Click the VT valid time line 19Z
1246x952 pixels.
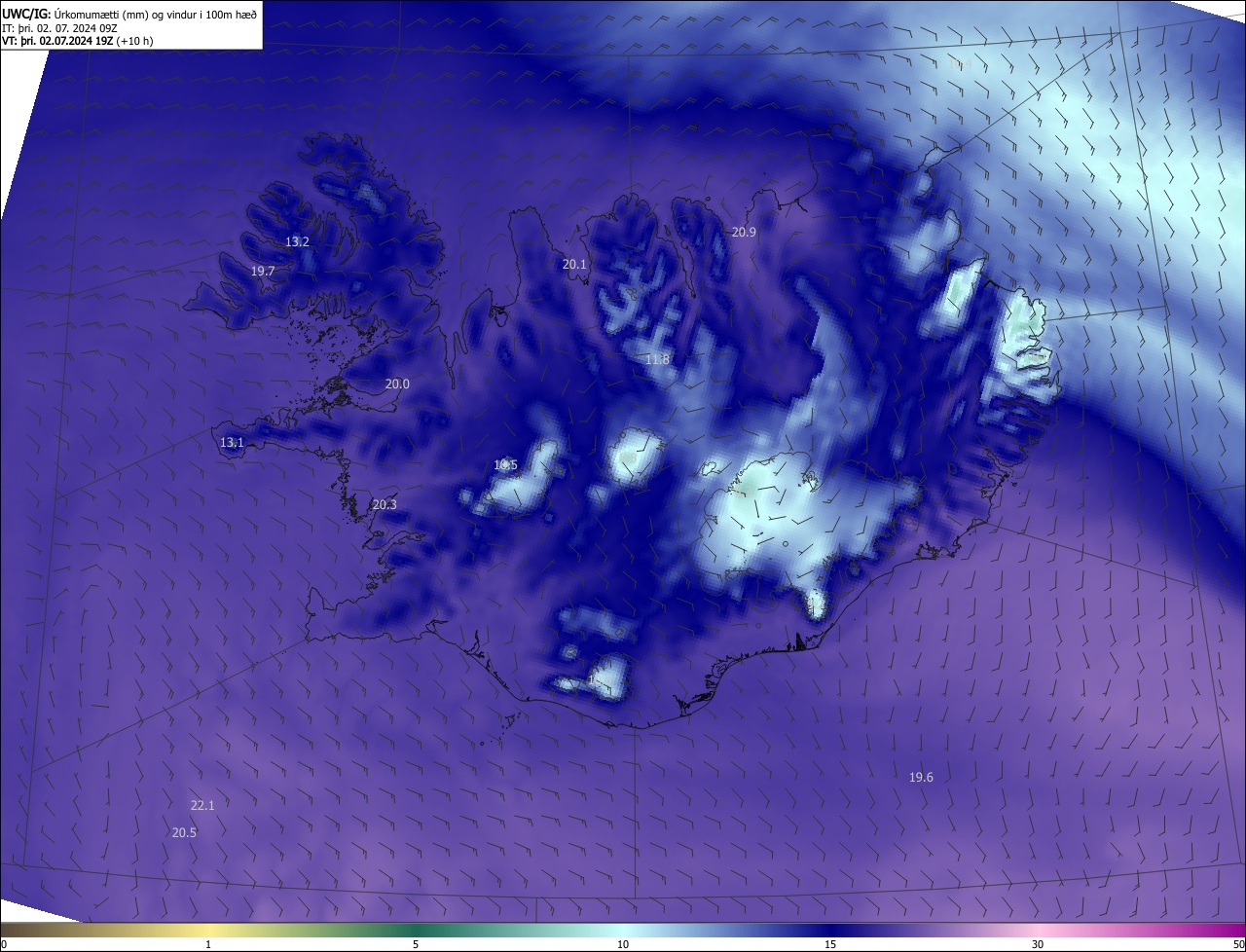click(78, 41)
